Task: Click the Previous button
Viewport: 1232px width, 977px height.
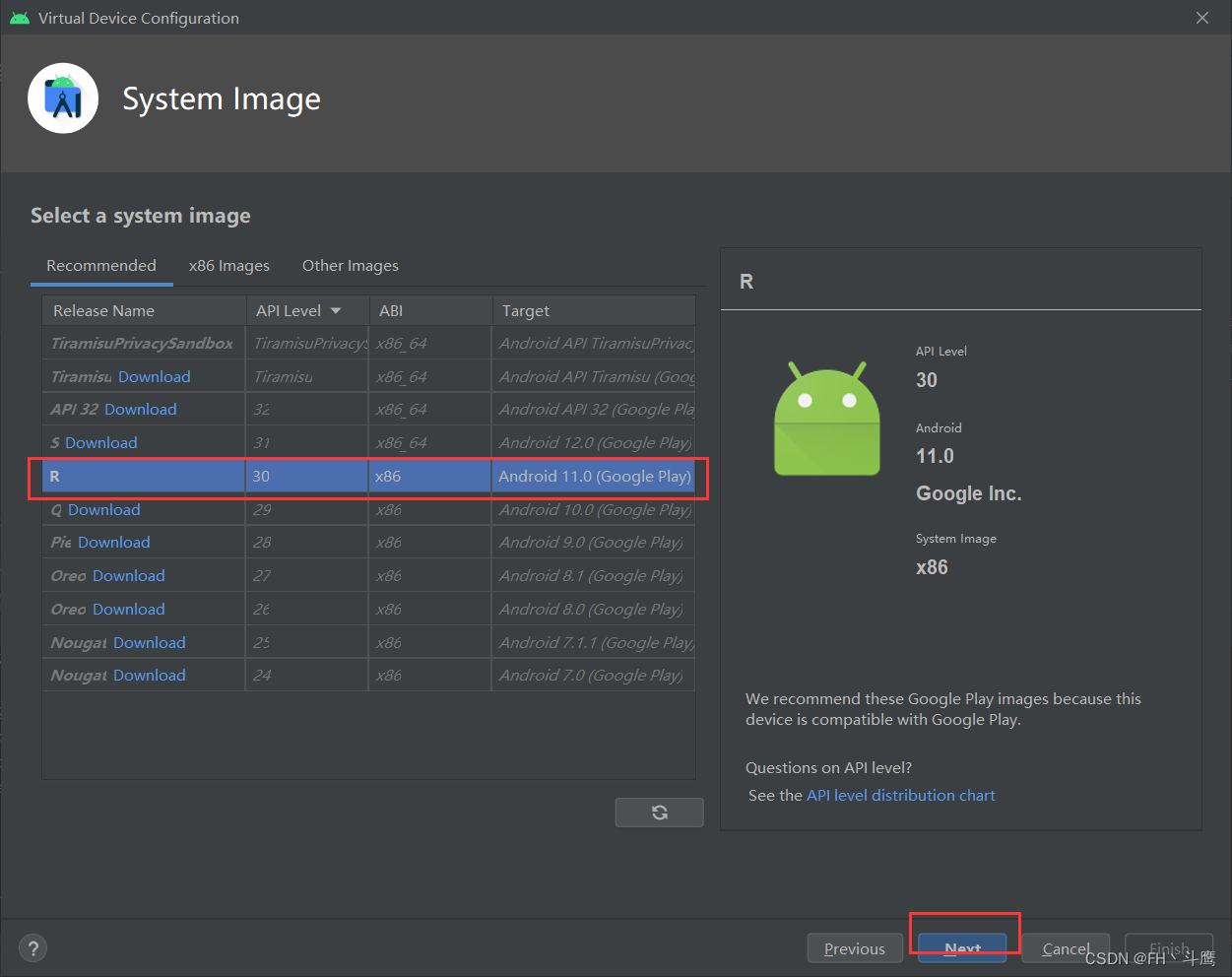Action: pyautogui.click(x=855, y=948)
